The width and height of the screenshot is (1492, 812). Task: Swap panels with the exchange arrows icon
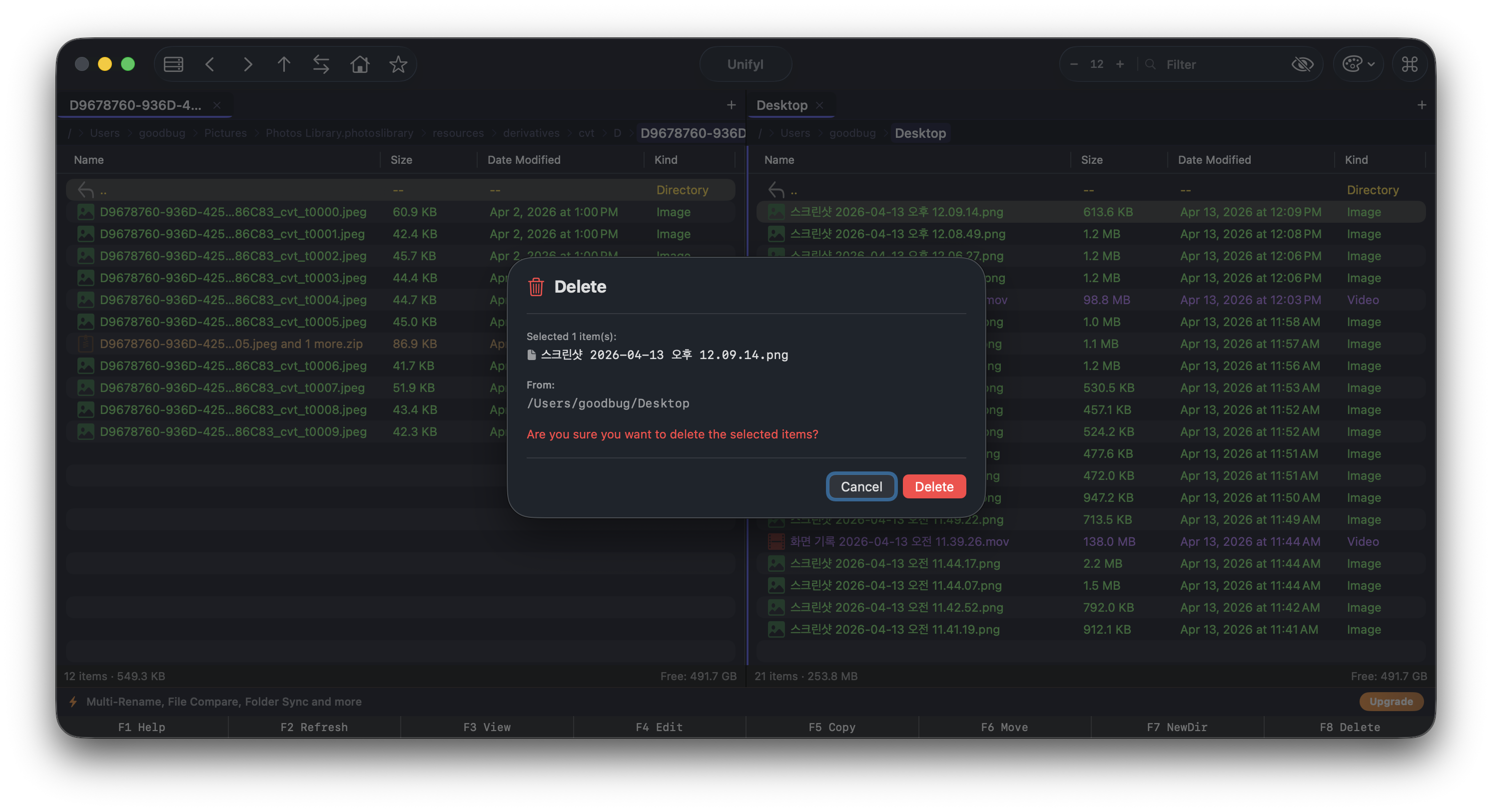(321, 64)
